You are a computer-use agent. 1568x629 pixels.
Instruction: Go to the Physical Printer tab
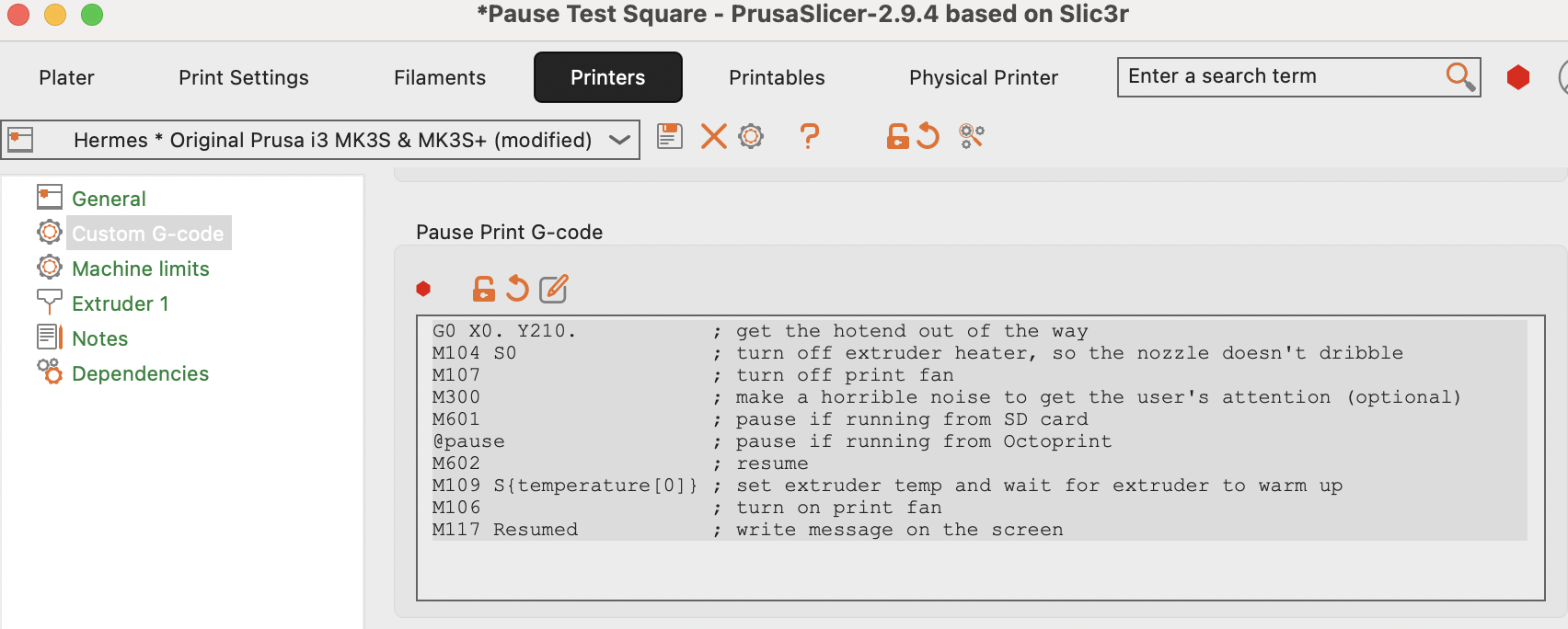pyautogui.click(x=984, y=77)
